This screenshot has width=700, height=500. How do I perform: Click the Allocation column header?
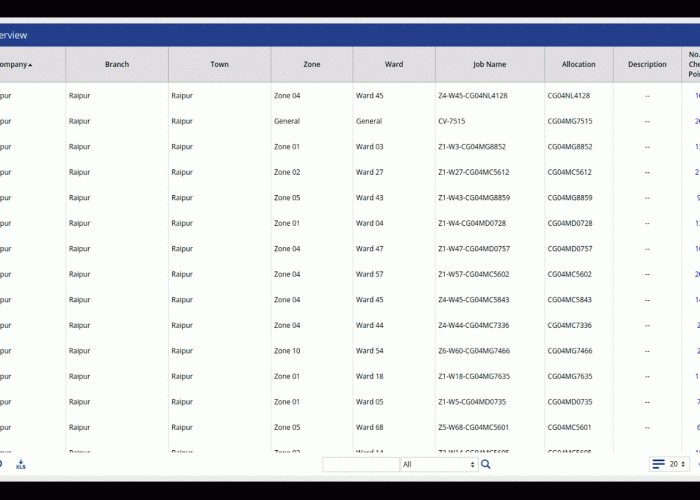(x=579, y=65)
